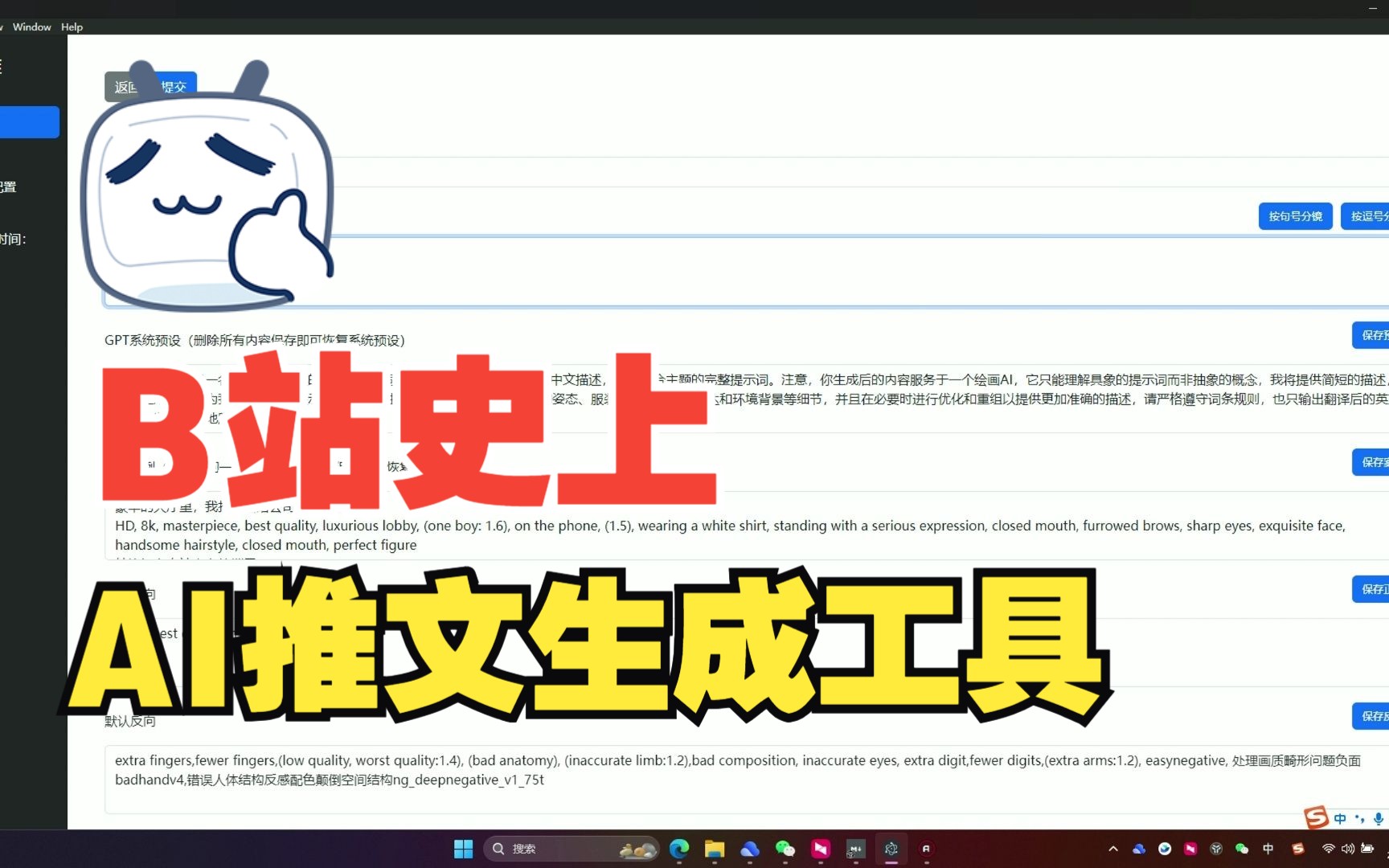Toggle the 中 input language tray indicator
Screen dimensions: 1389x868
click(x=1268, y=849)
